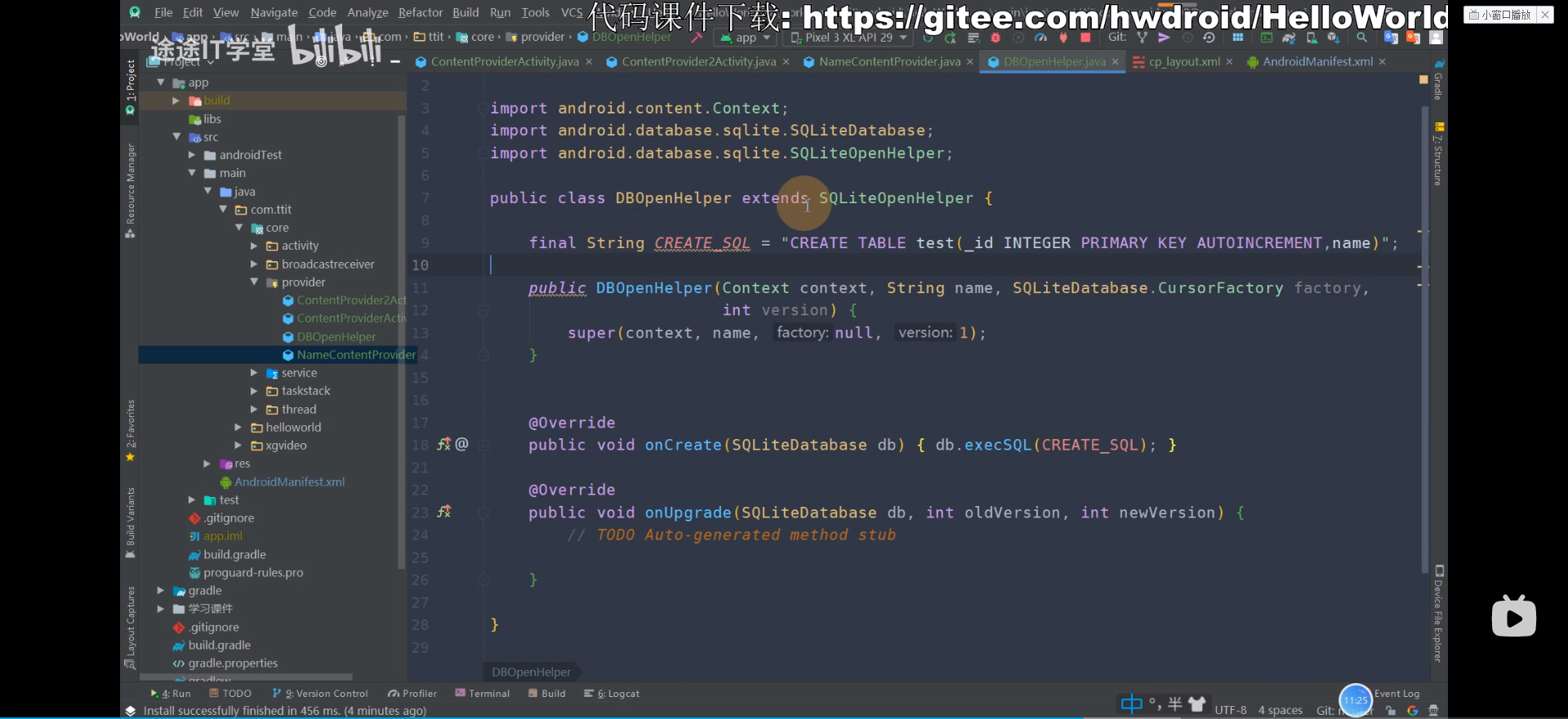The image size is (1568, 719).
Task: Click the user avatar icon in toolbar
Action: pyautogui.click(x=1437, y=38)
